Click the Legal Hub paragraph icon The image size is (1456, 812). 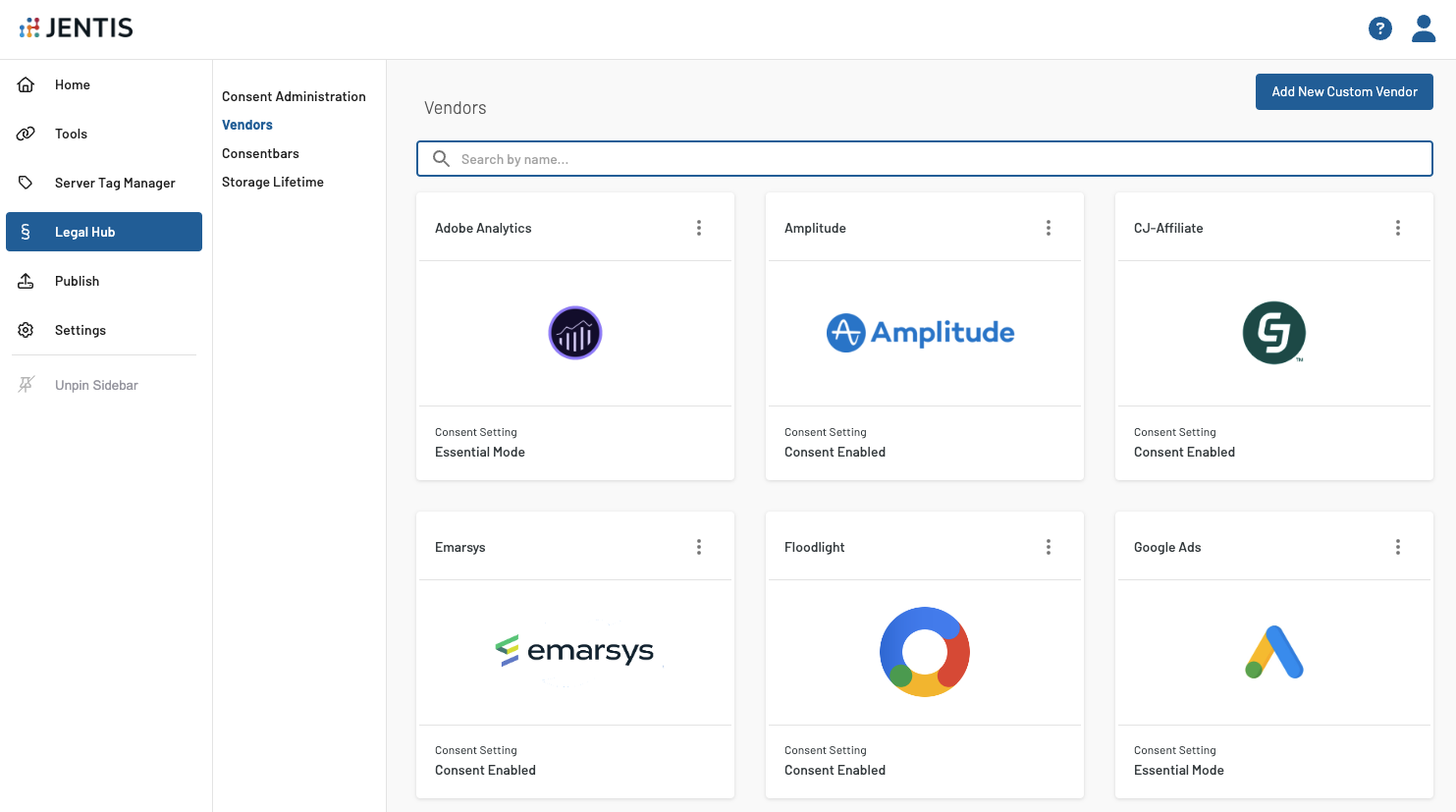(x=26, y=232)
